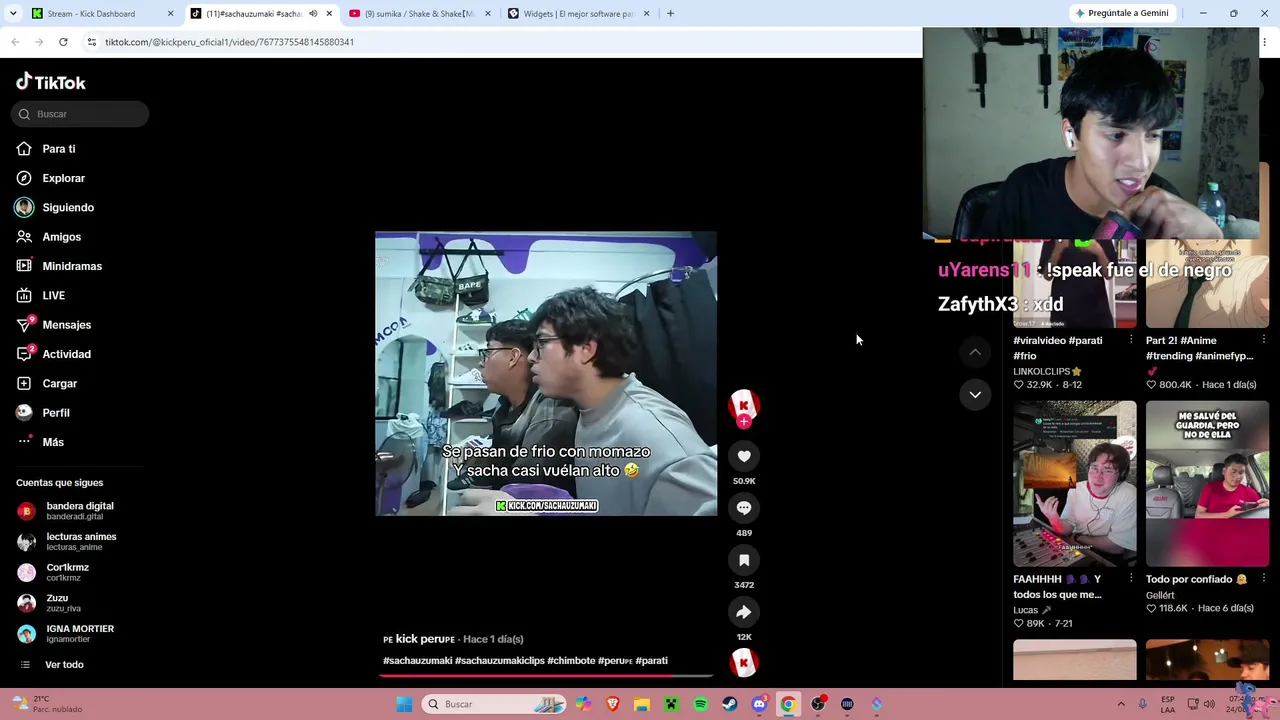The width and height of the screenshot is (1280, 720).
Task: Follow kick peru with plus badge
Action: [744, 422]
